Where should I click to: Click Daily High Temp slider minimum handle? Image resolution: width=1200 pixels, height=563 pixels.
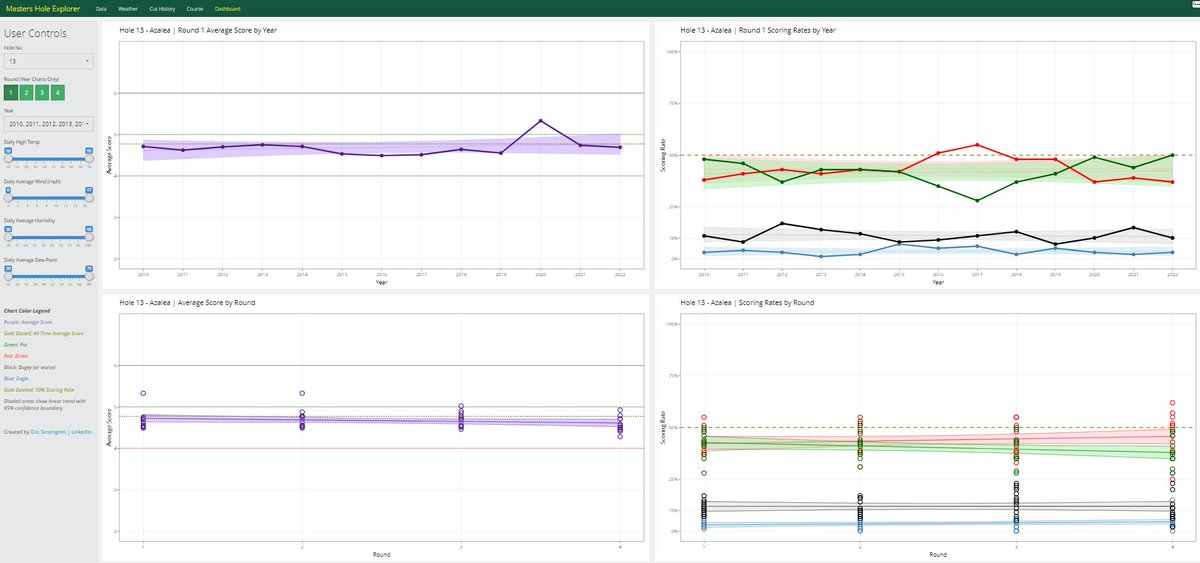pyautogui.click(x=8, y=160)
